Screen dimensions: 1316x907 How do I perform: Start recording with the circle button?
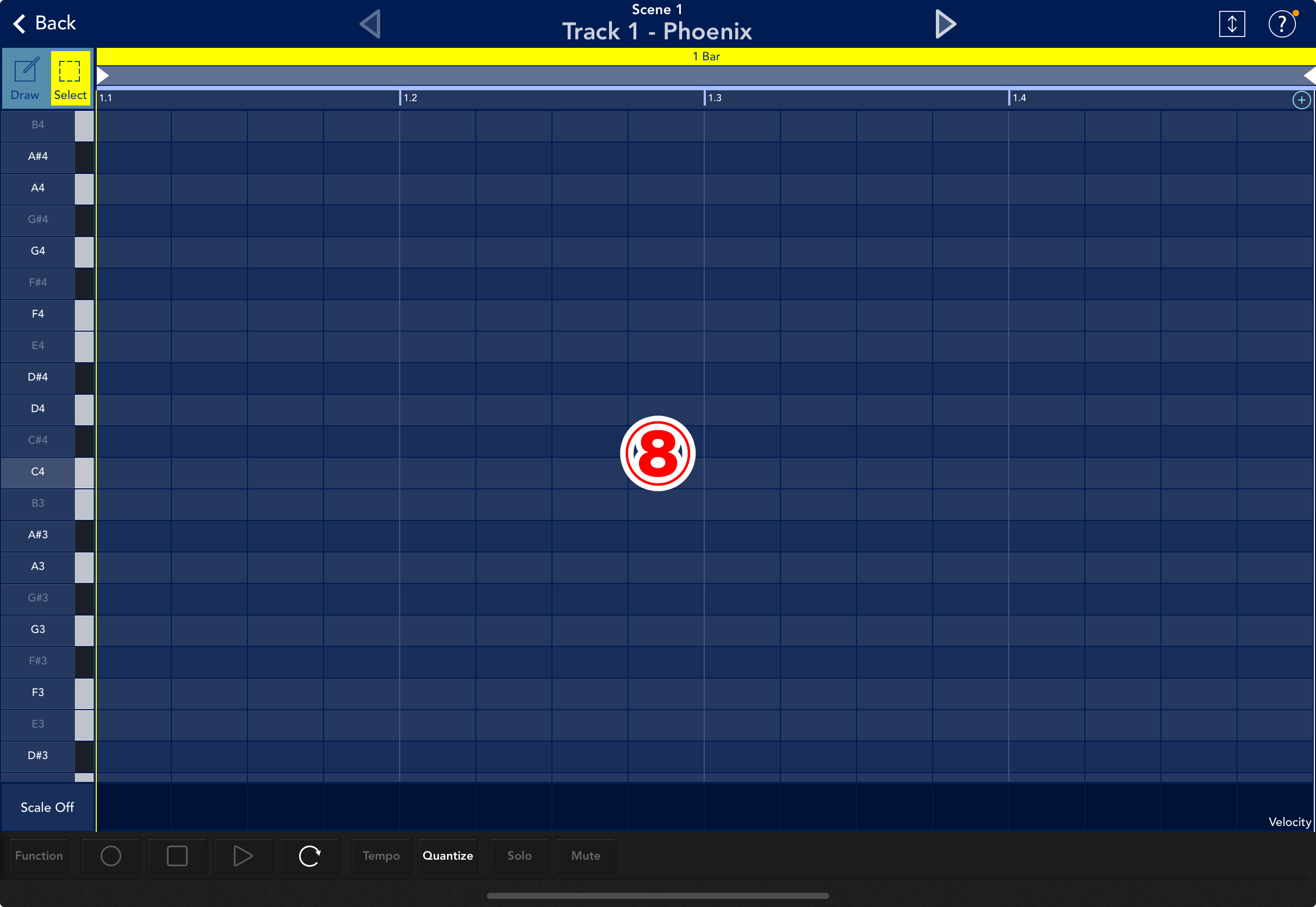pos(111,856)
